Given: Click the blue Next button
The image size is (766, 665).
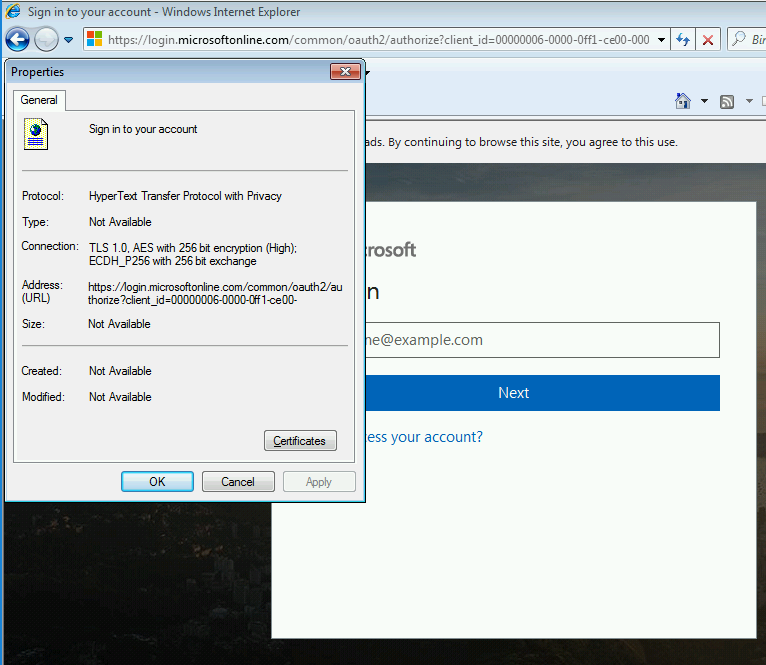Looking at the screenshot, I should click(542, 393).
